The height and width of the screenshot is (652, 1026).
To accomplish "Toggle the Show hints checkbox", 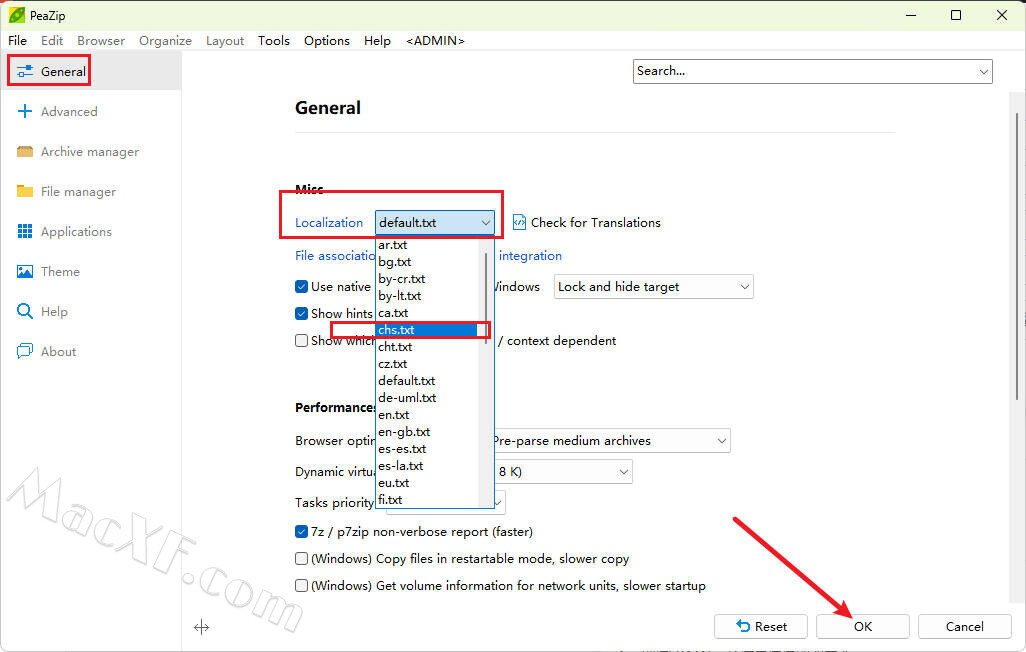I will pyautogui.click(x=302, y=314).
